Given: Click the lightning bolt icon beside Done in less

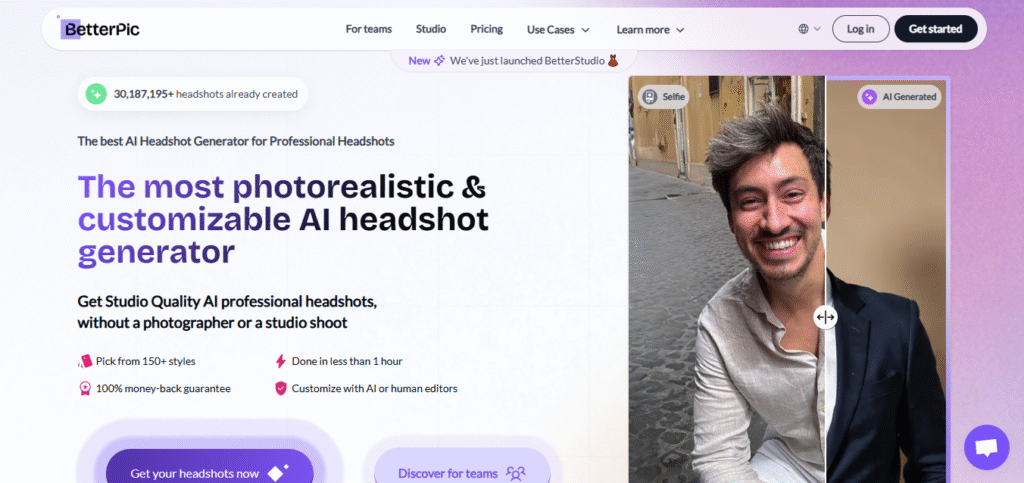Looking at the screenshot, I should 281,361.
